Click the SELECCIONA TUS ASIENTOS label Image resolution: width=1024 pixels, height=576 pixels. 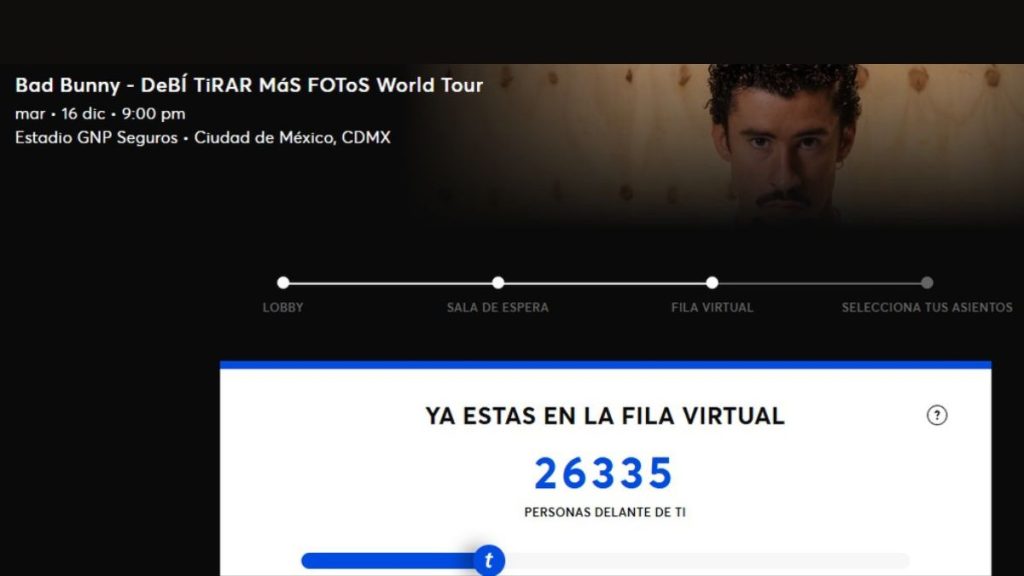pos(927,308)
